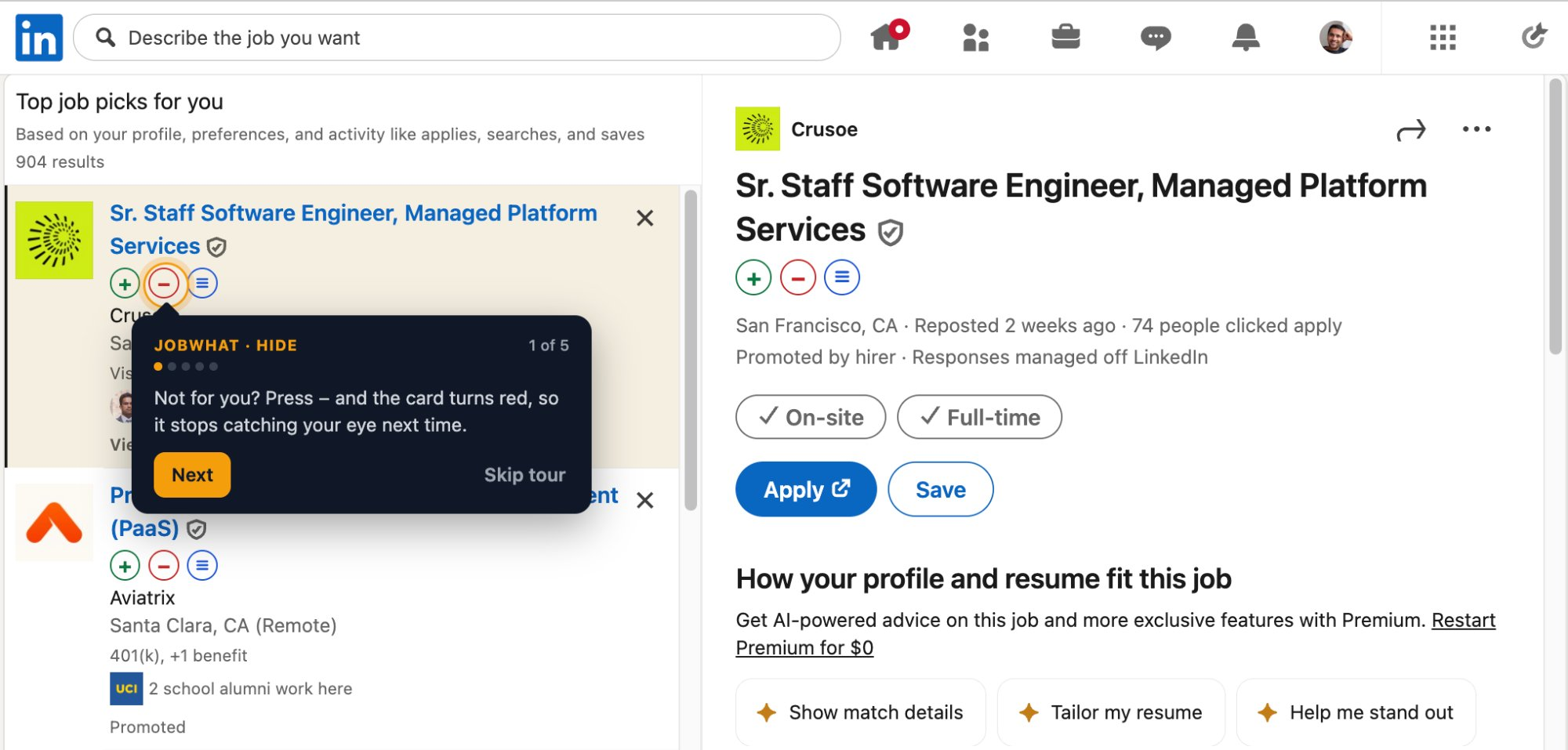
Task: Mark Aviatrix card with green plus
Action: click(x=125, y=565)
